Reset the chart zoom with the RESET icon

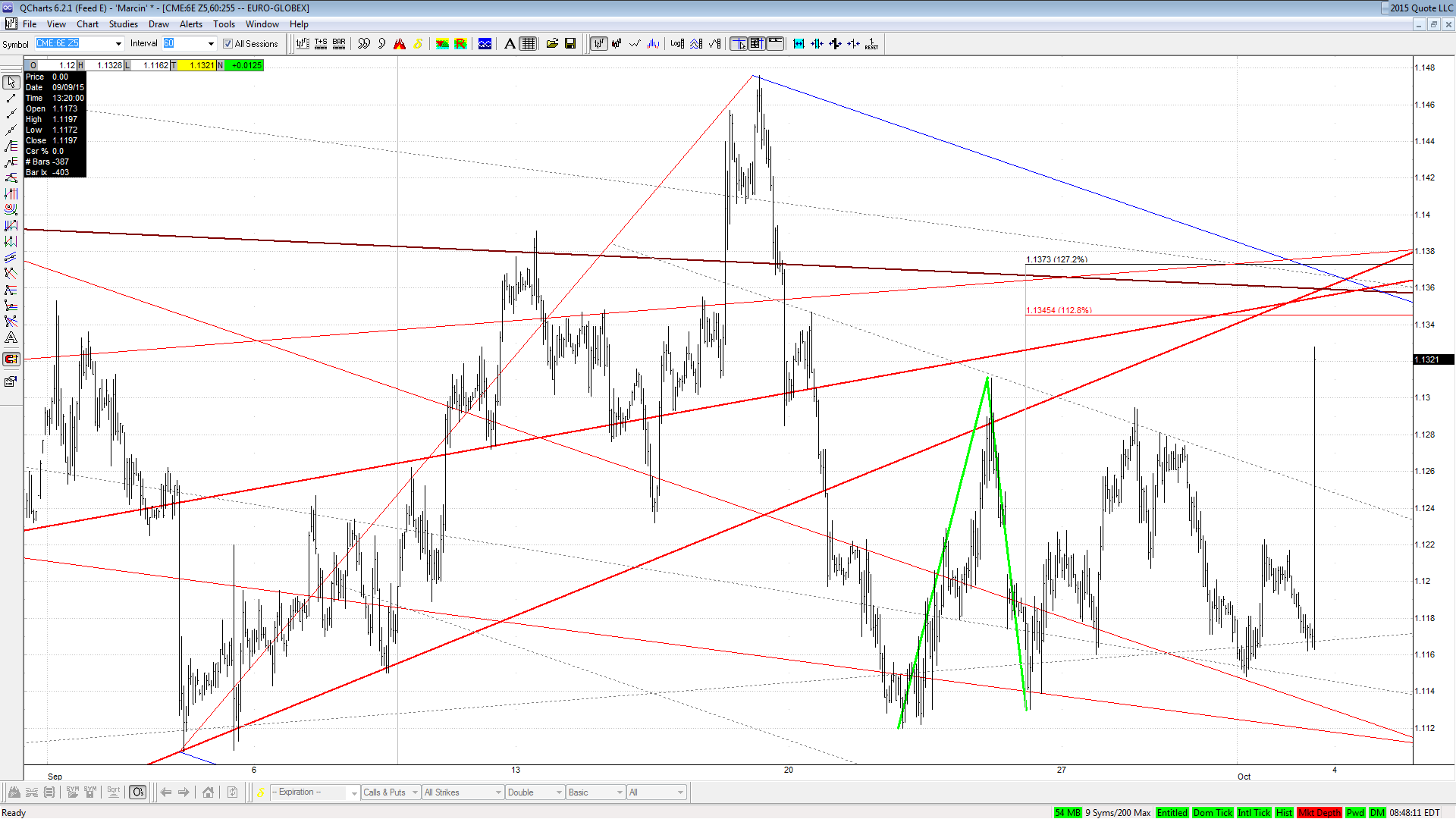click(871, 44)
